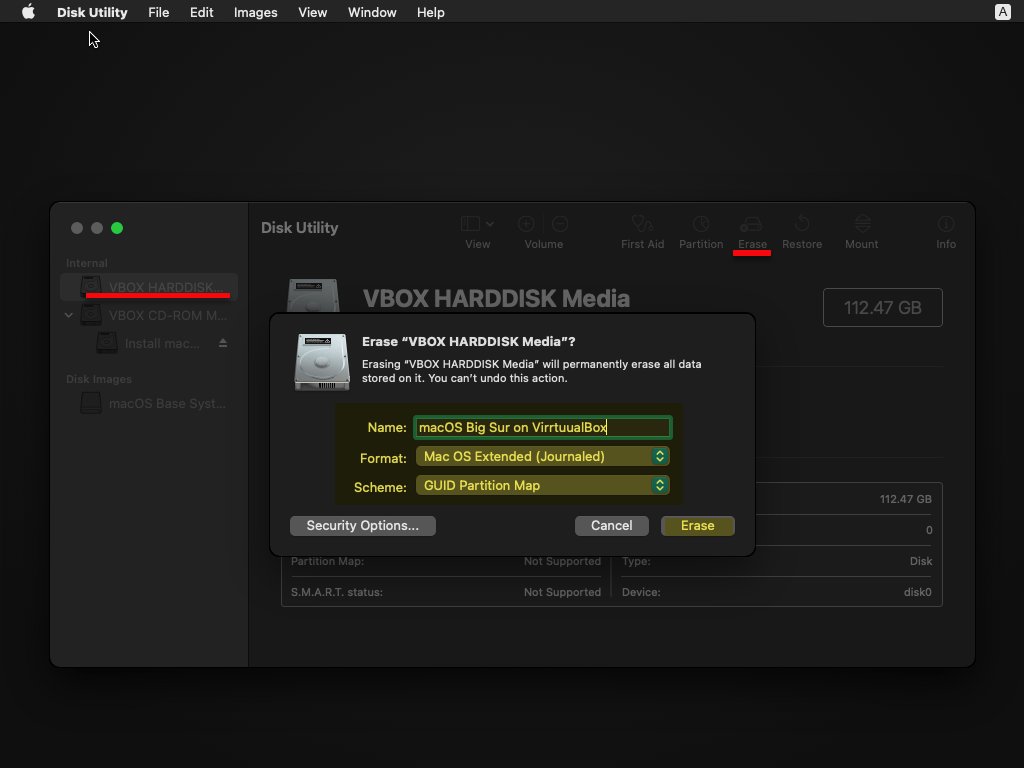Open the Scheme dropdown menu
The height and width of the screenshot is (768, 1024).
pos(542,485)
